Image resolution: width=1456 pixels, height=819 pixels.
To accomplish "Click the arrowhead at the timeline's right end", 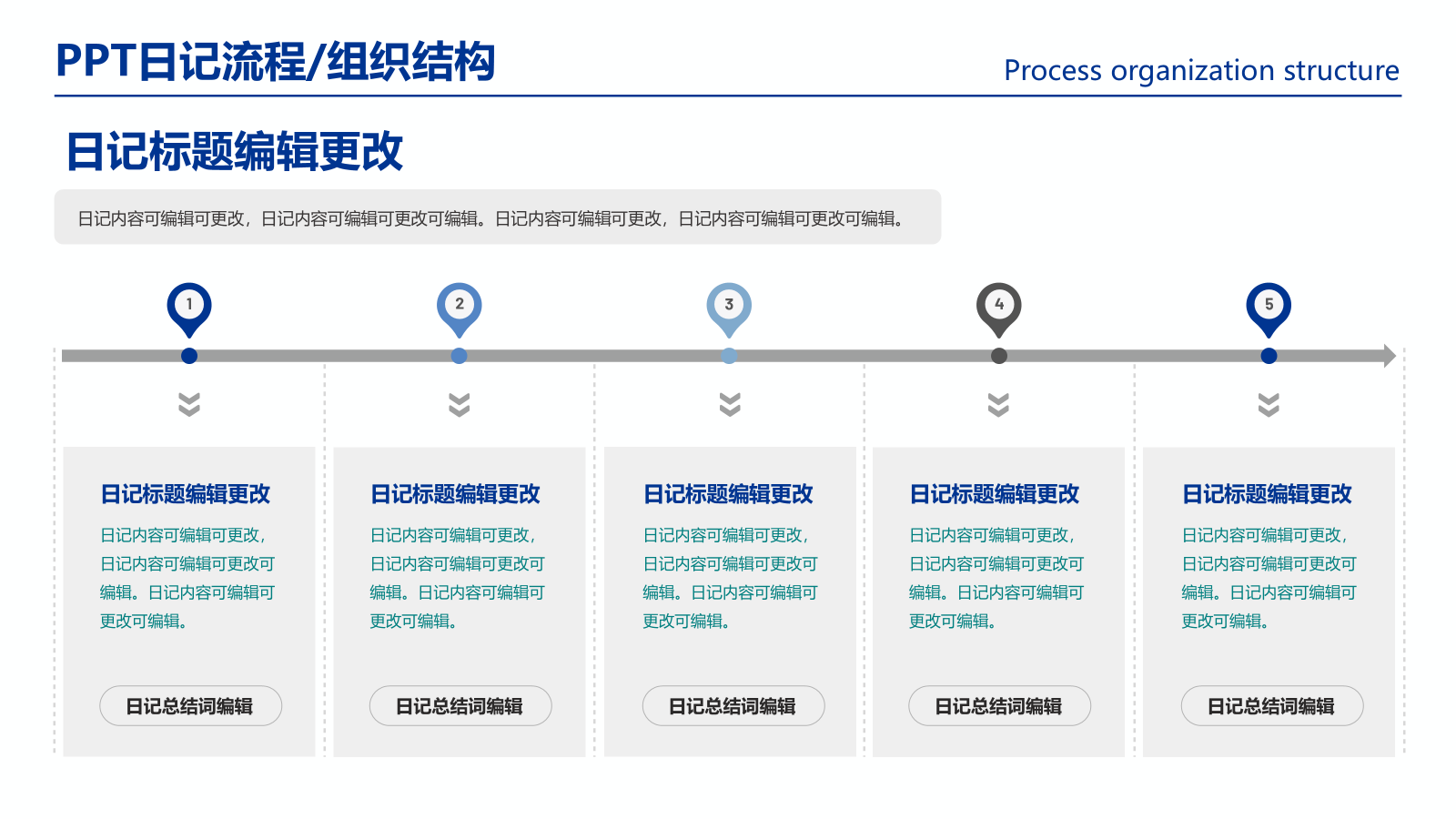I will (x=1388, y=355).
